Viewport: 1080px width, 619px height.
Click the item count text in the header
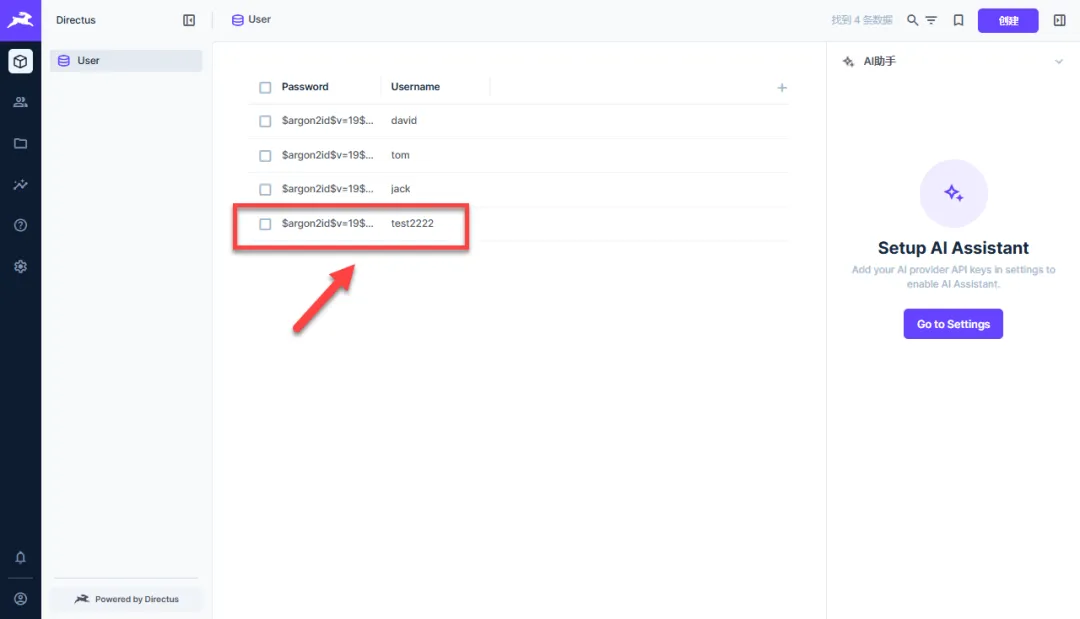click(x=862, y=20)
